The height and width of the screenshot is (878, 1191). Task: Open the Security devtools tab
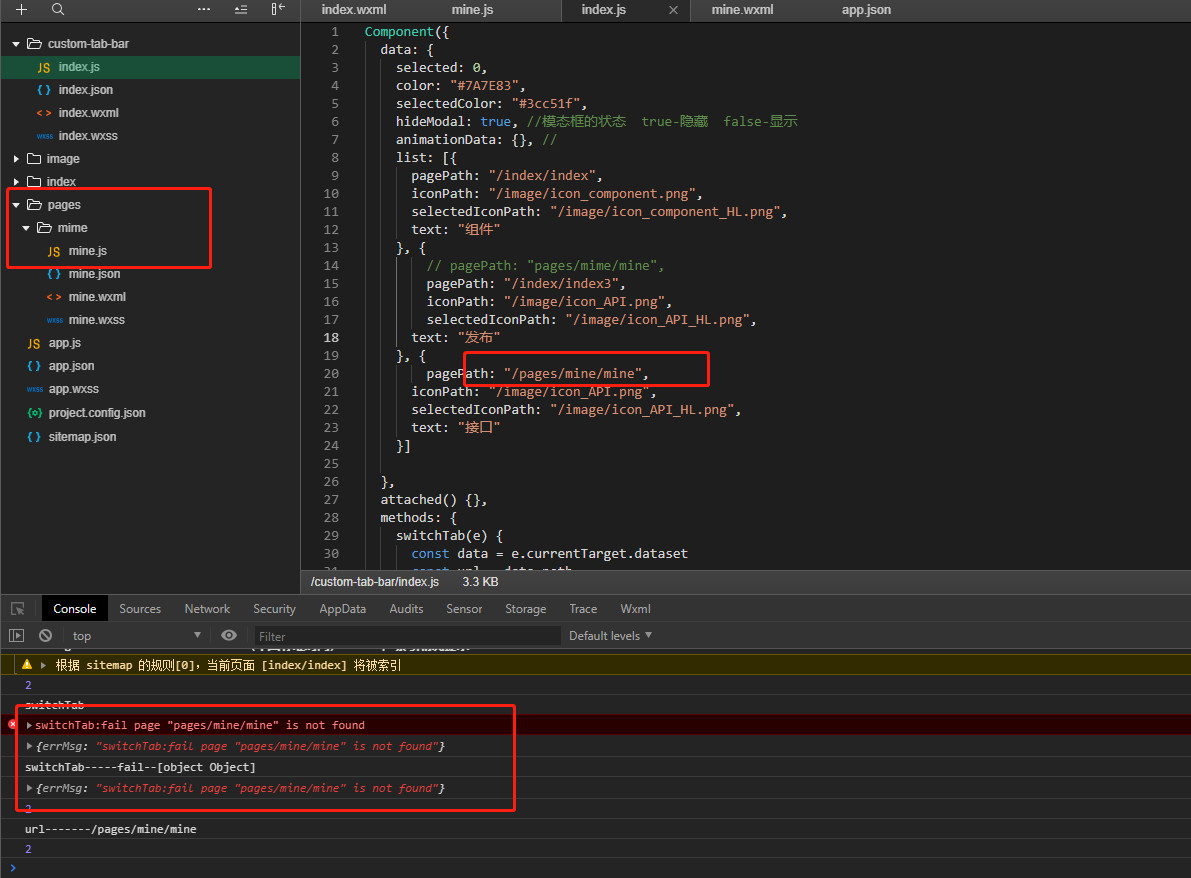pyautogui.click(x=274, y=609)
